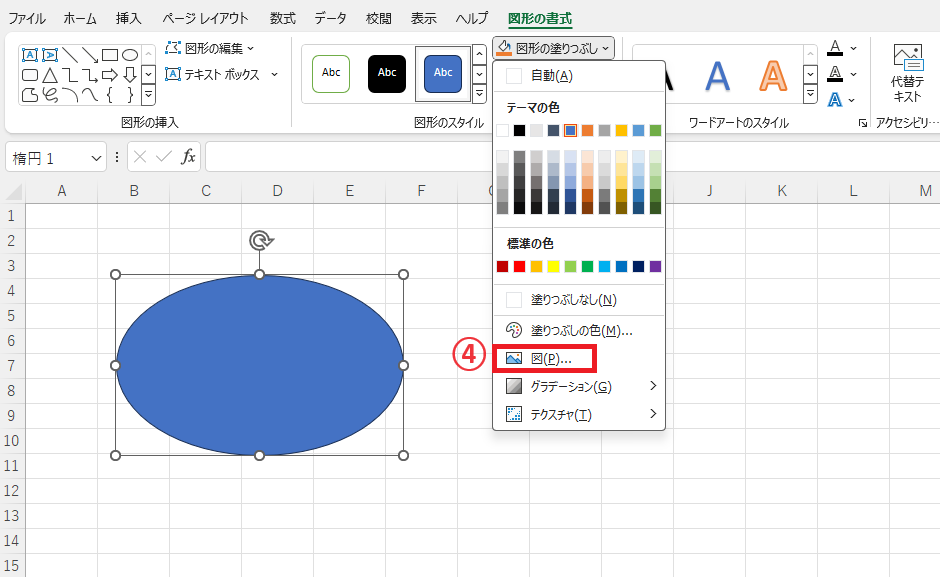Pick the black theme color swatch

pos(519,130)
